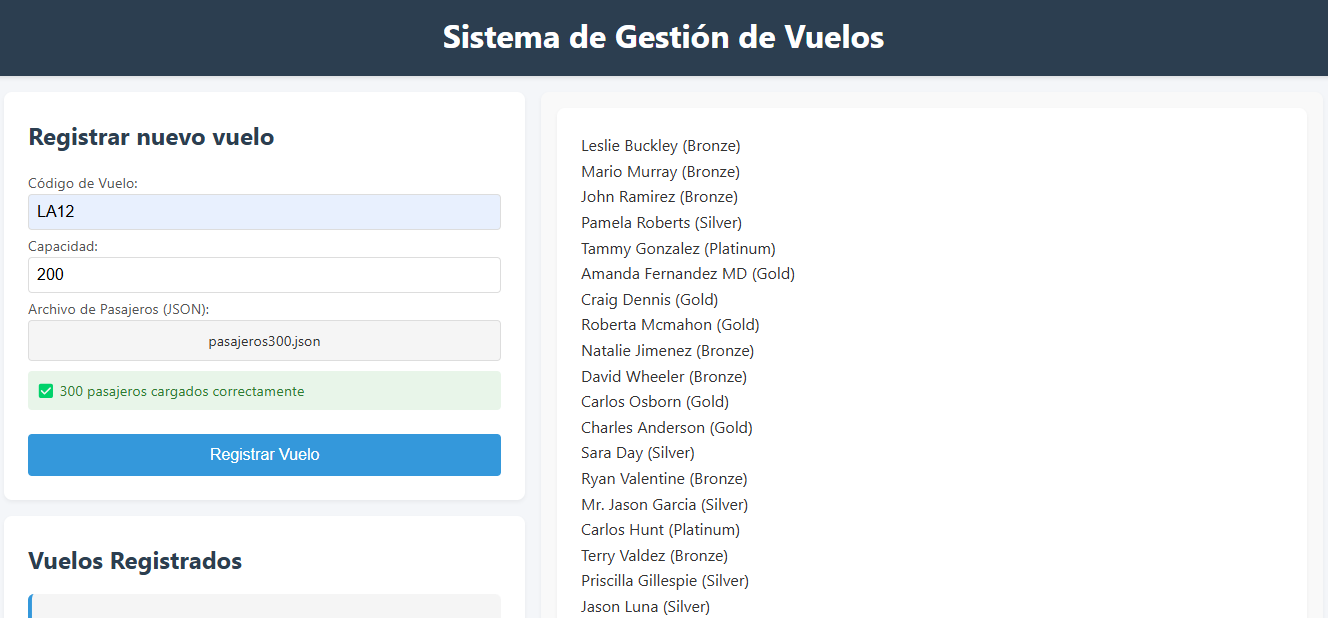Focus the Capacidad input showing 200

[x=264, y=275]
